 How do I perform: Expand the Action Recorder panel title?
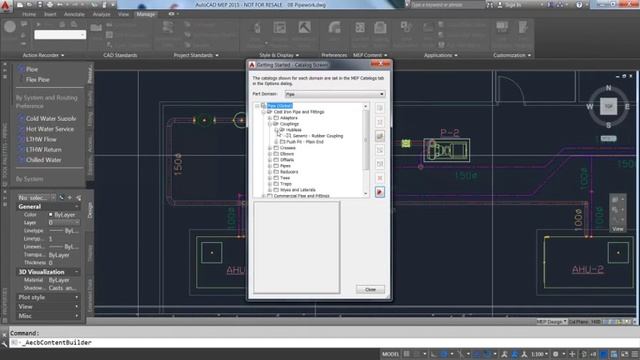click(43, 55)
